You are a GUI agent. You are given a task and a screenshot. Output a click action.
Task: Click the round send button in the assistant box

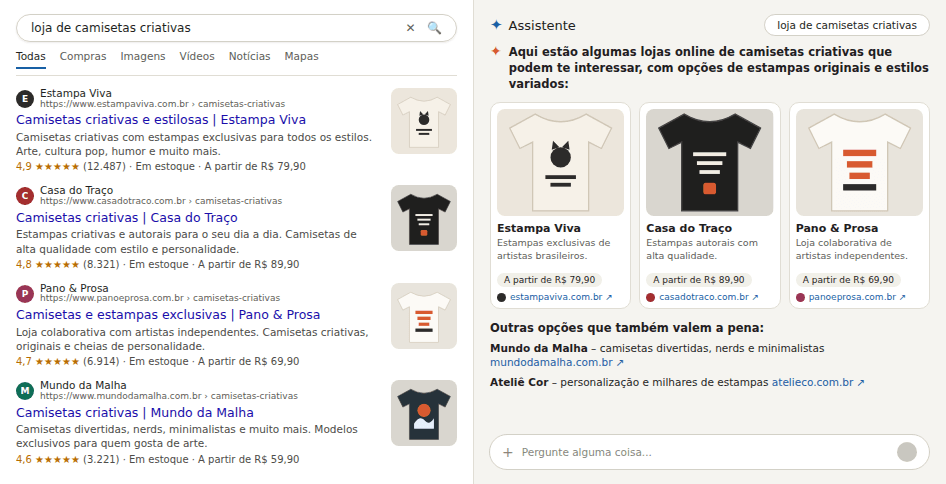coord(907,452)
